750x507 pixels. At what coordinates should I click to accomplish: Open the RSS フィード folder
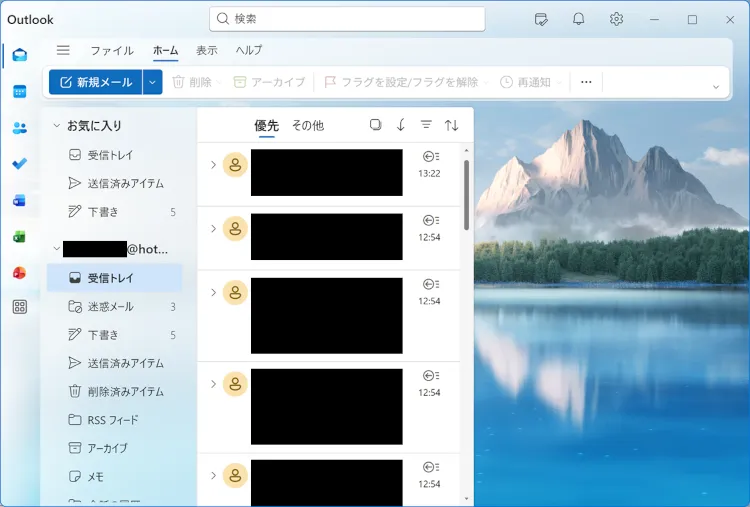115,420
